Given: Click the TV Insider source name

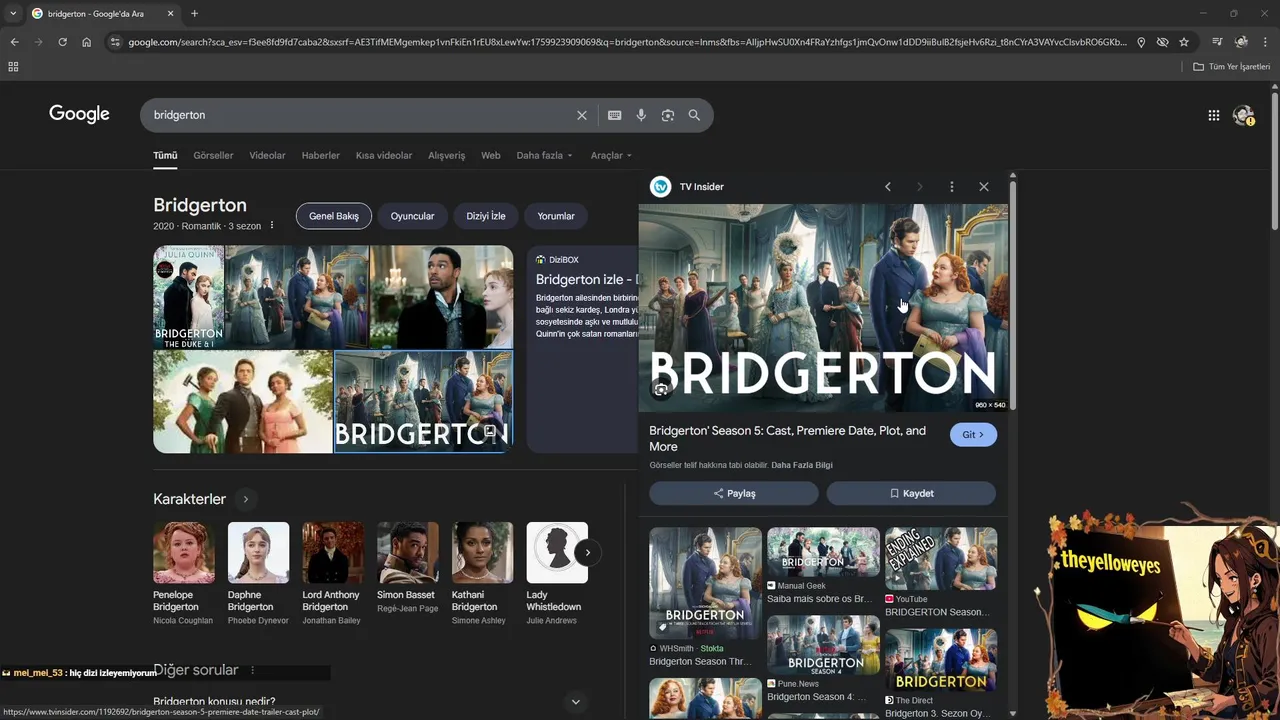Looking at the screenshot, I should point(702,187).
